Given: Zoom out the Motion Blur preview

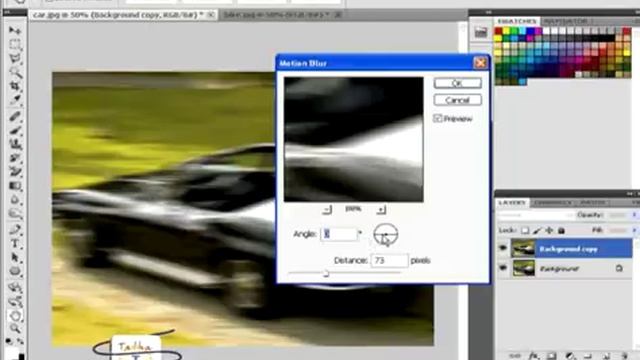Looking at the screenshot, I should (327, 209).
